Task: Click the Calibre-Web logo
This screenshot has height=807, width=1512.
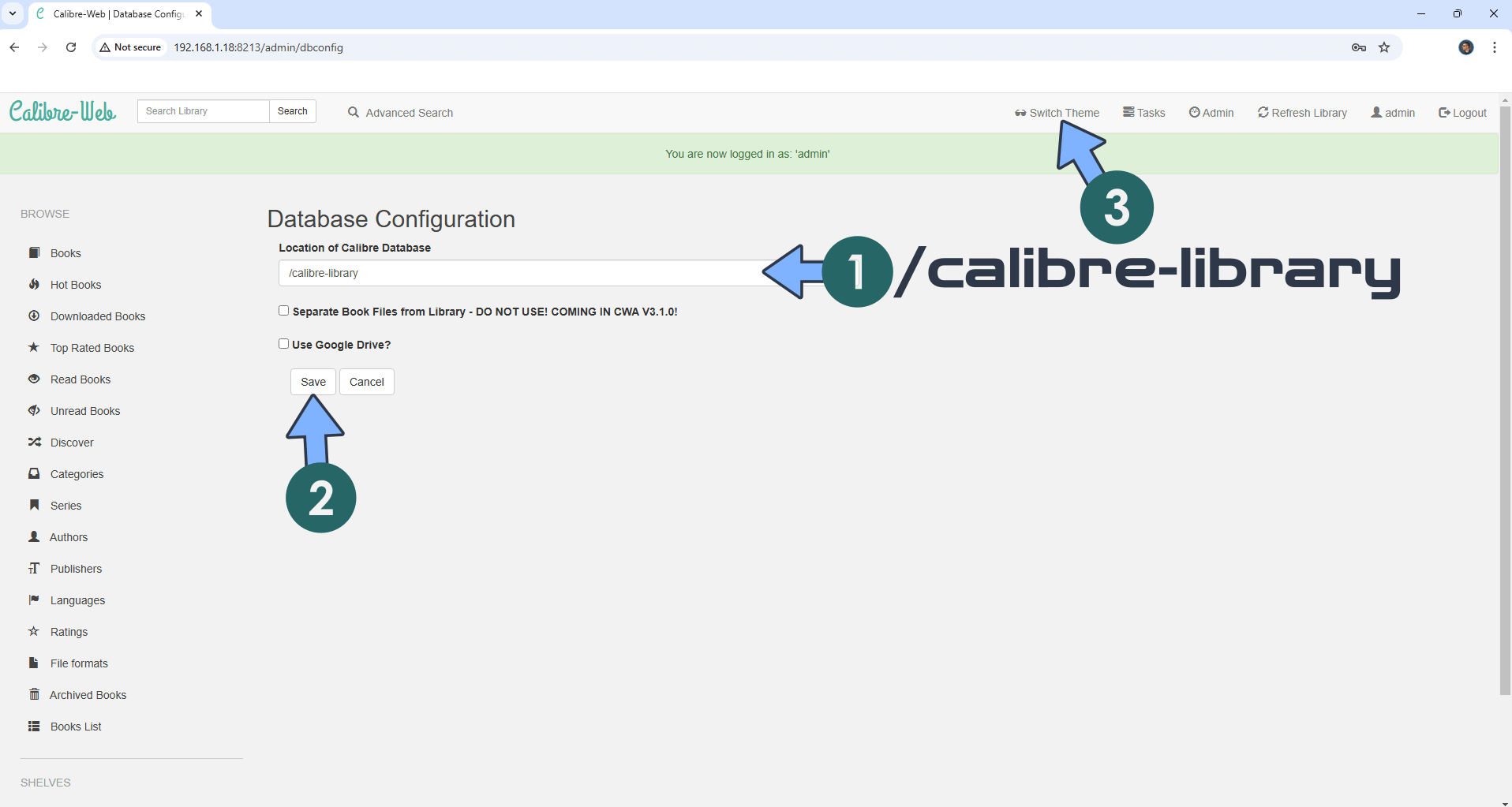Action: (x=63, y=111)
